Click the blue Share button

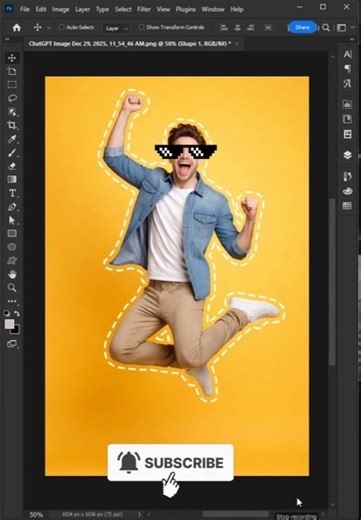point(302,27)
